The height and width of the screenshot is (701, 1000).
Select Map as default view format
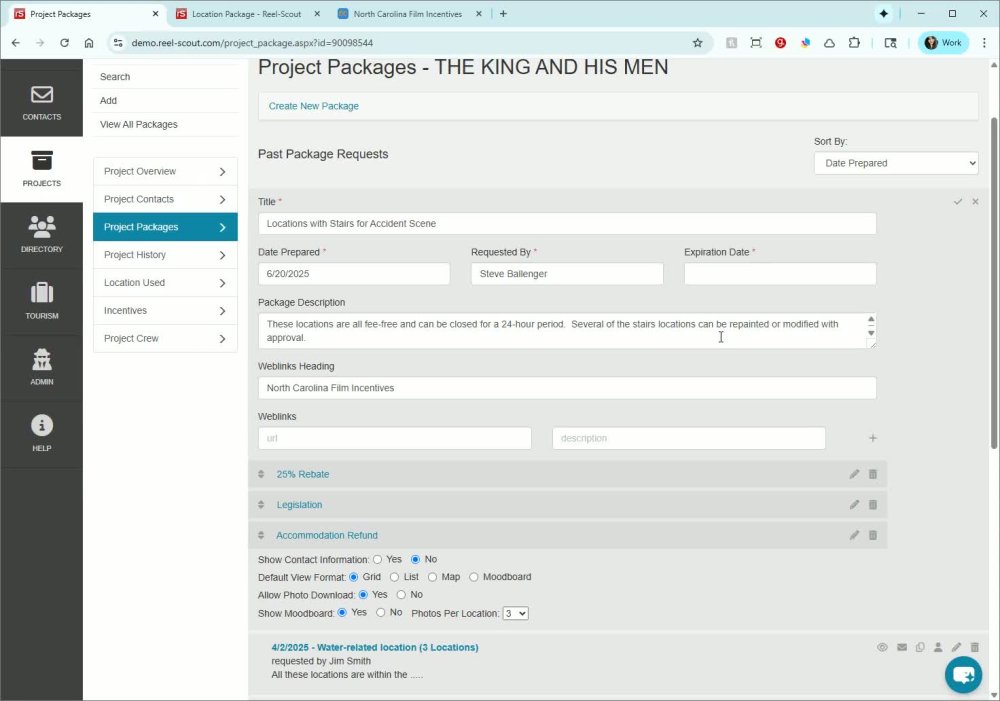click(432, 577)
